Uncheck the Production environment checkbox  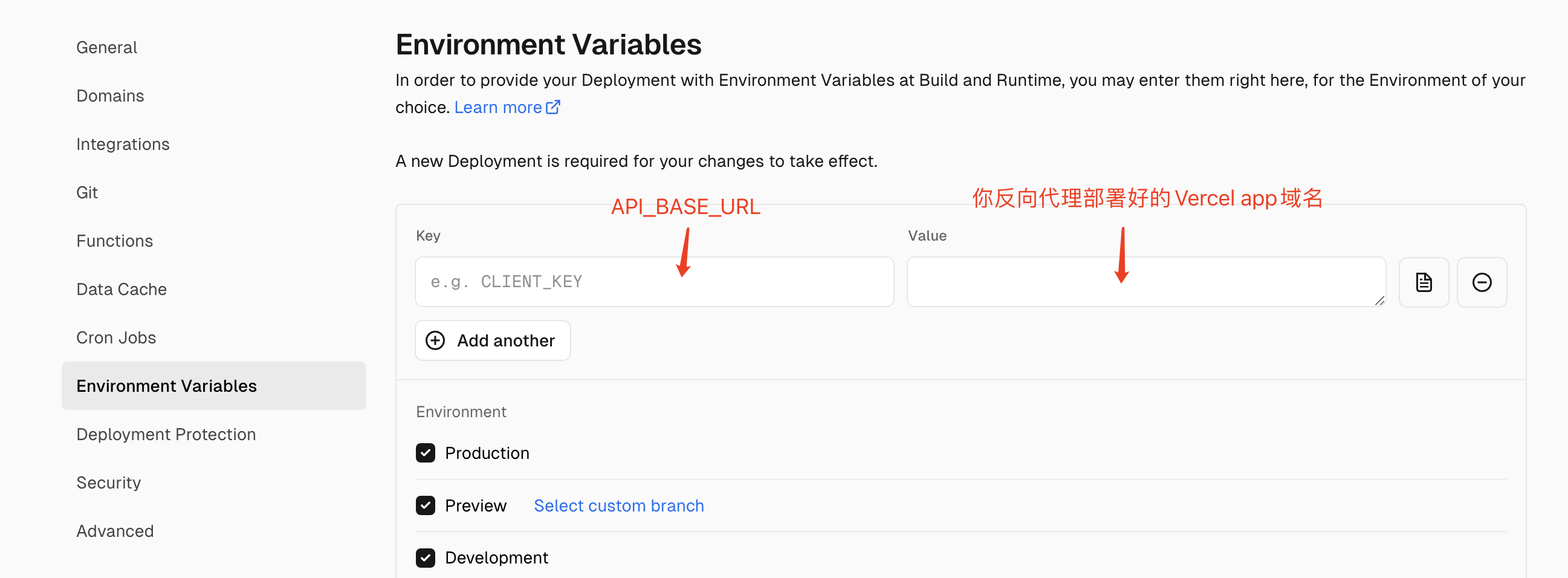pyautogui.click(x=426, y=452)
